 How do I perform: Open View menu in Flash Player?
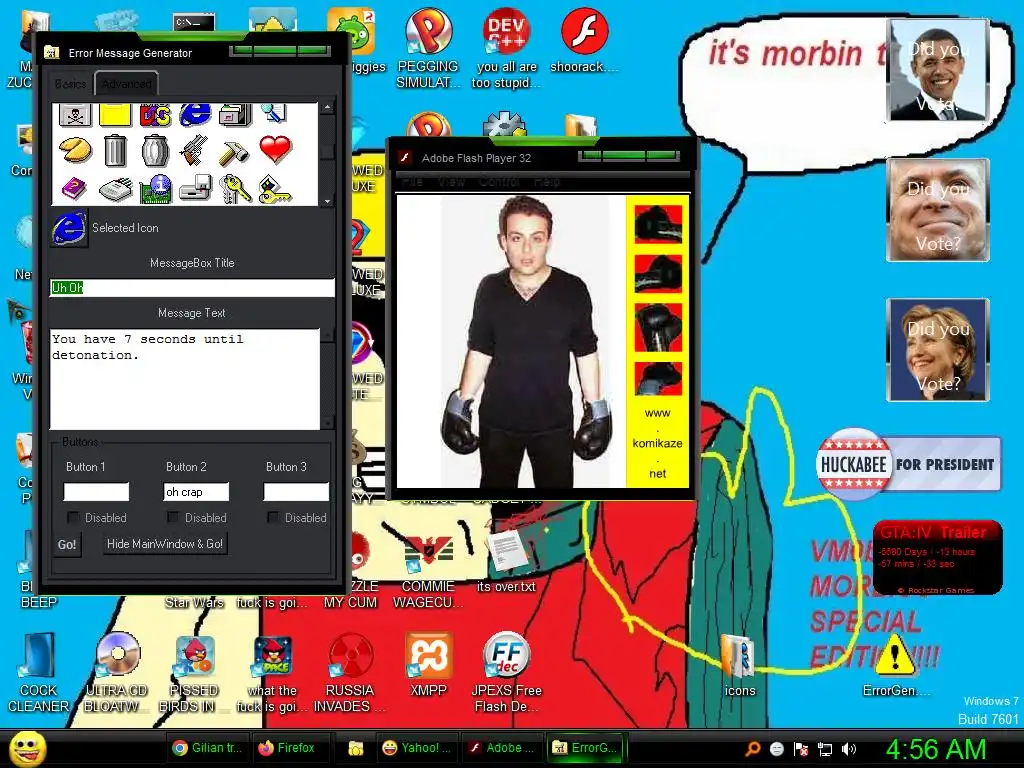coord(451,181)
